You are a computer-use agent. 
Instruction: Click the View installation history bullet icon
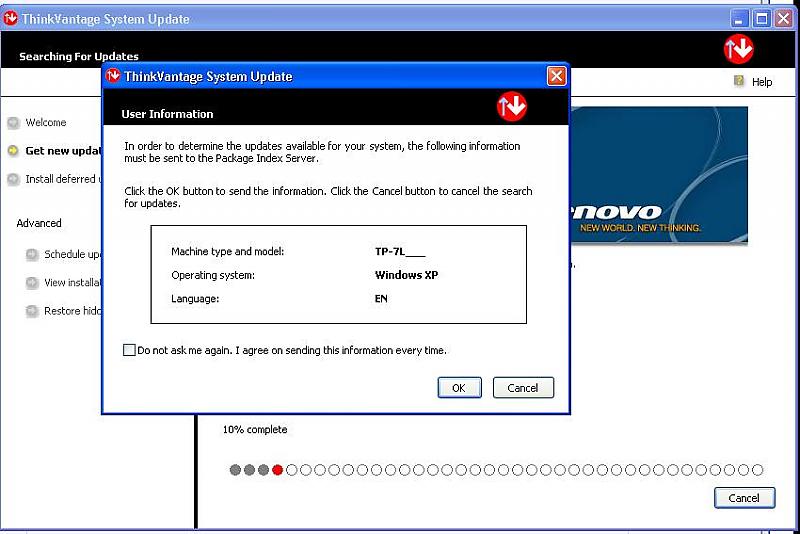coord(32,282)
